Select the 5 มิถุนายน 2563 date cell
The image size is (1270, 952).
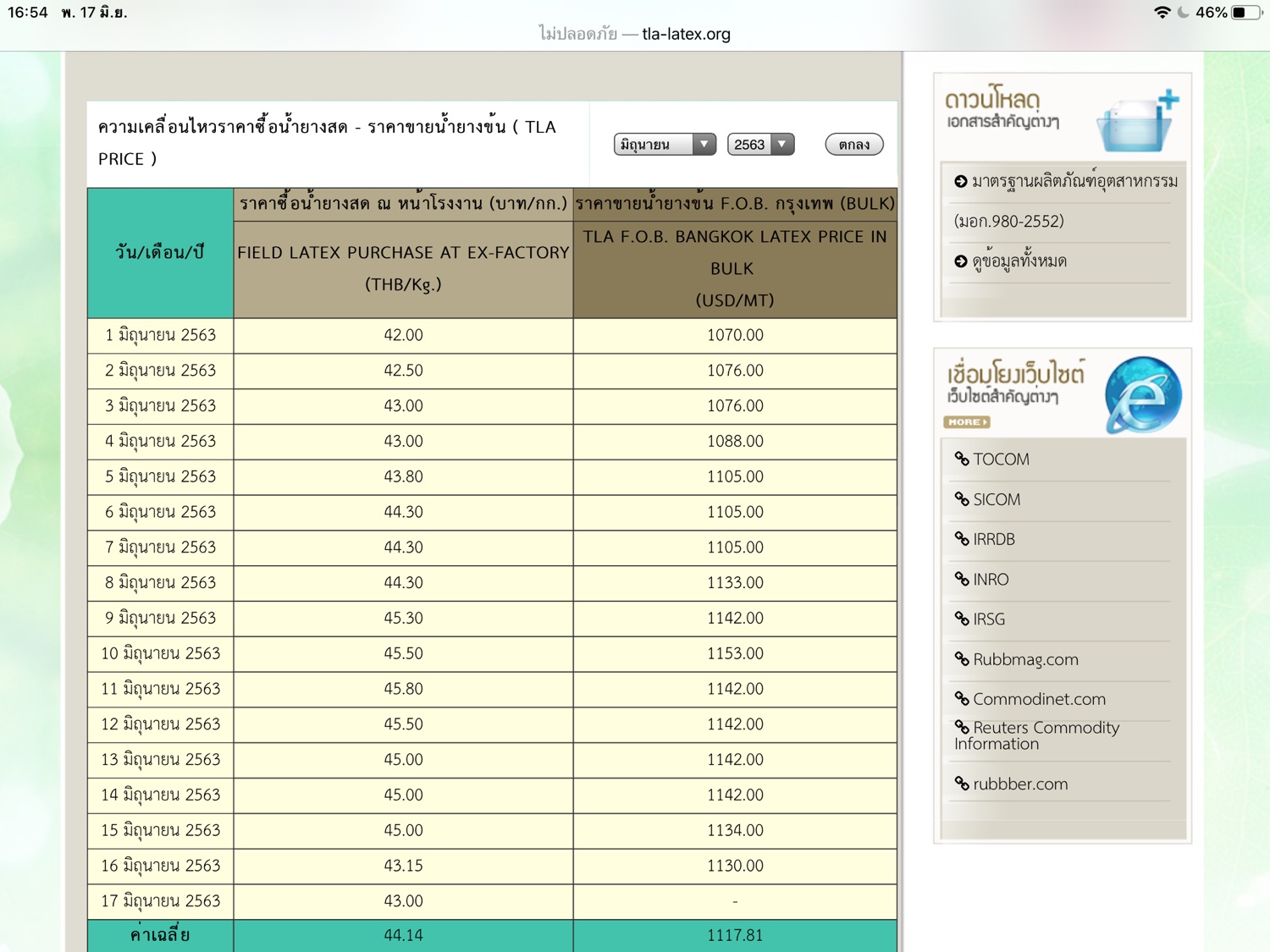pos(161,476)
